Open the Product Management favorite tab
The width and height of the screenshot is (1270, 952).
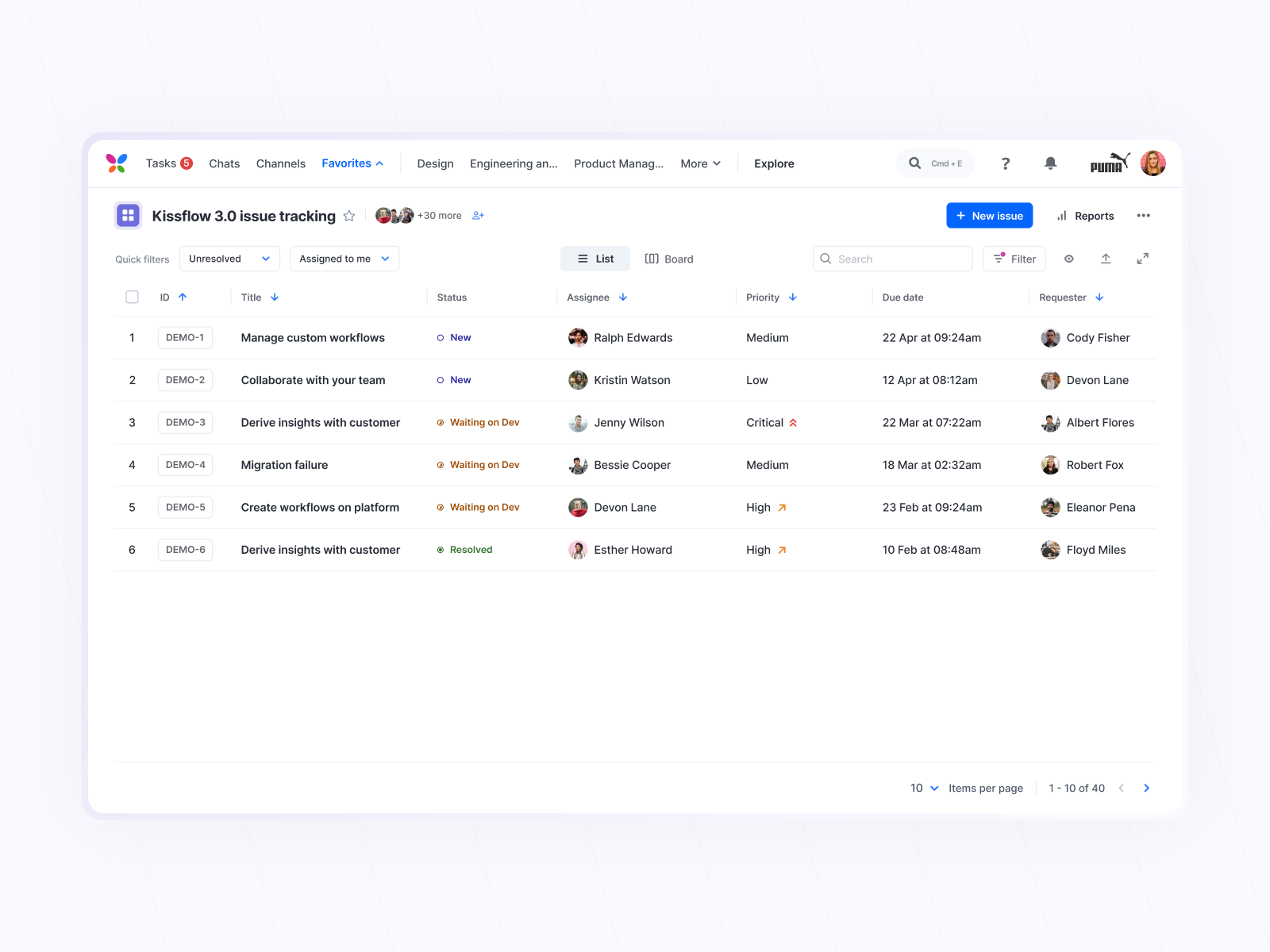[619, 163]
